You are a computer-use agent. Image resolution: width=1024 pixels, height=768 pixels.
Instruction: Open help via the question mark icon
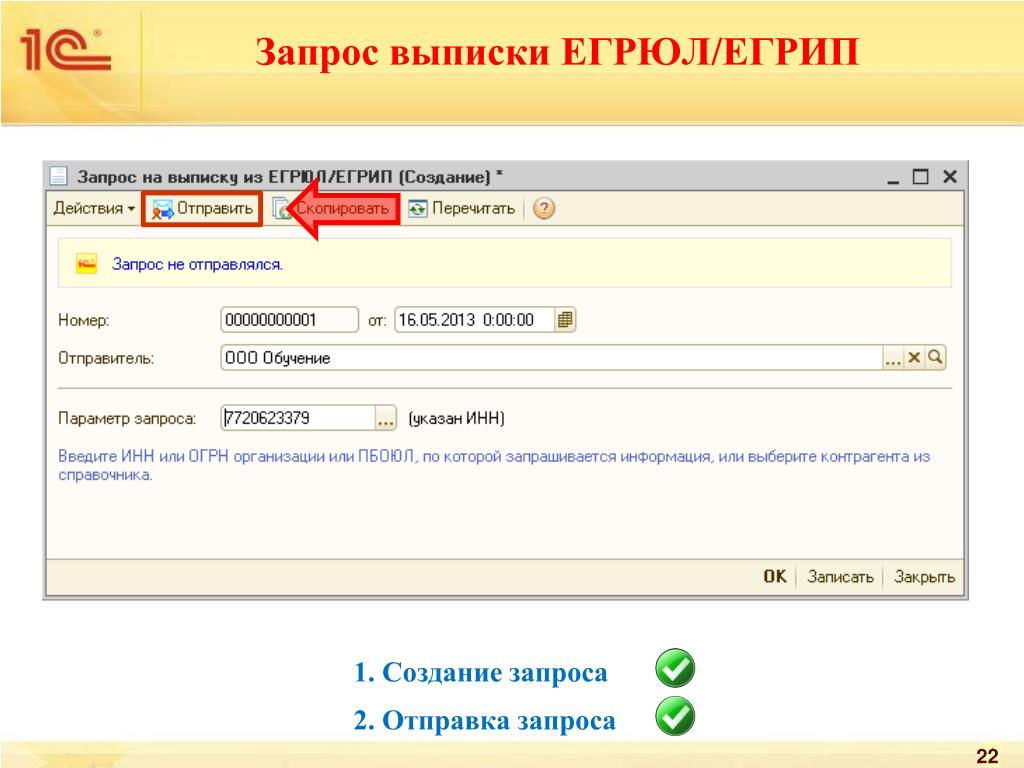pos(543,208)
